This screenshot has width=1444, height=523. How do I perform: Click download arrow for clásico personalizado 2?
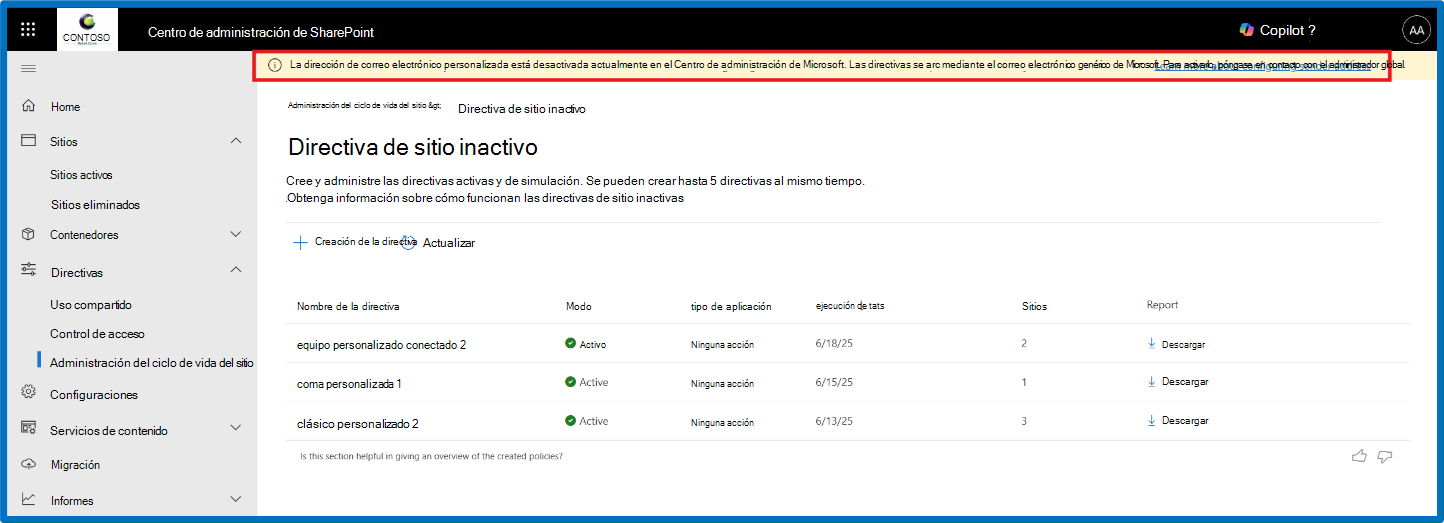point(1152,420)
